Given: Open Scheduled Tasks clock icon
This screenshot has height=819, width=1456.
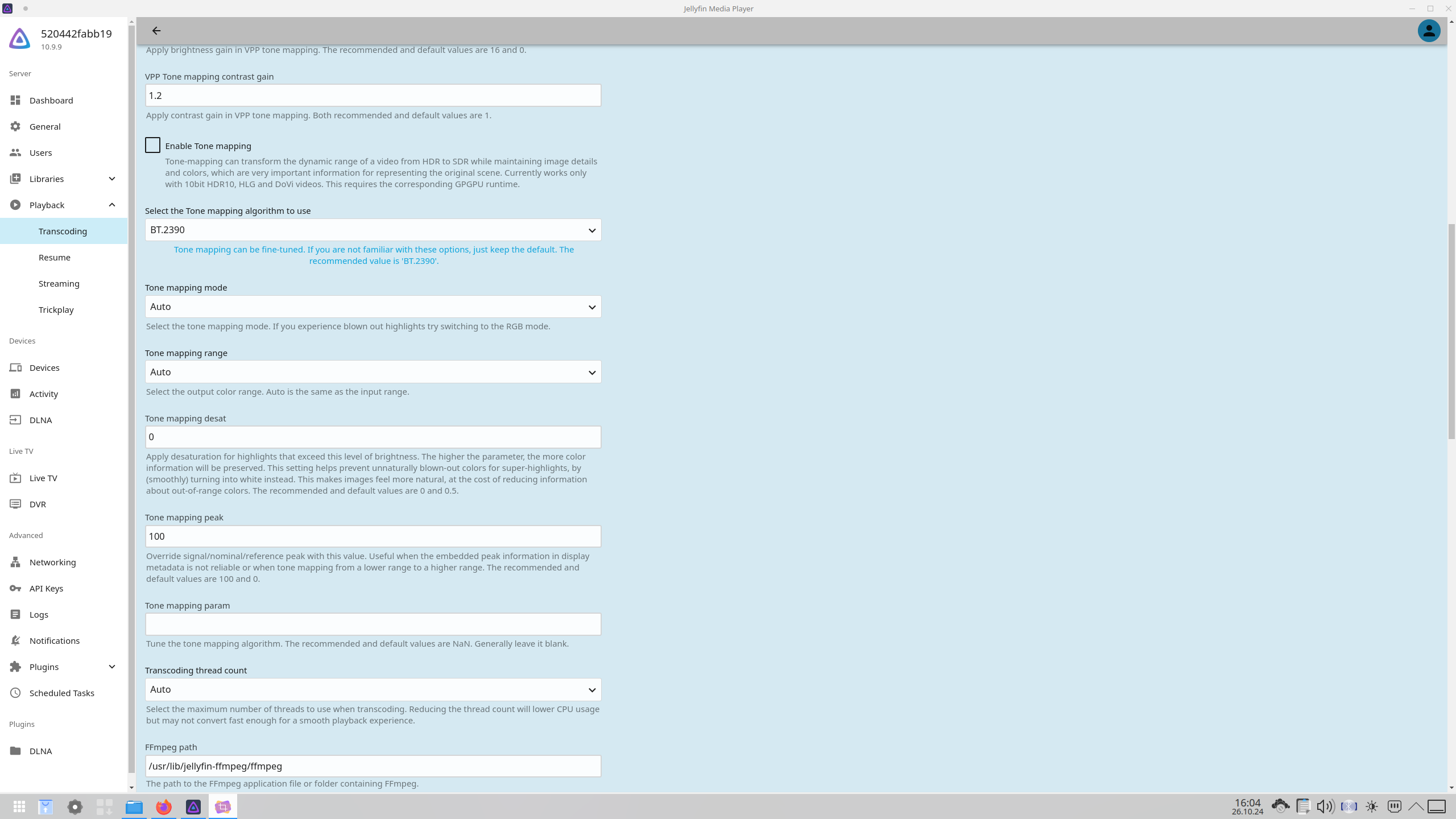Looking at the screenshot, I should (15, 693).
